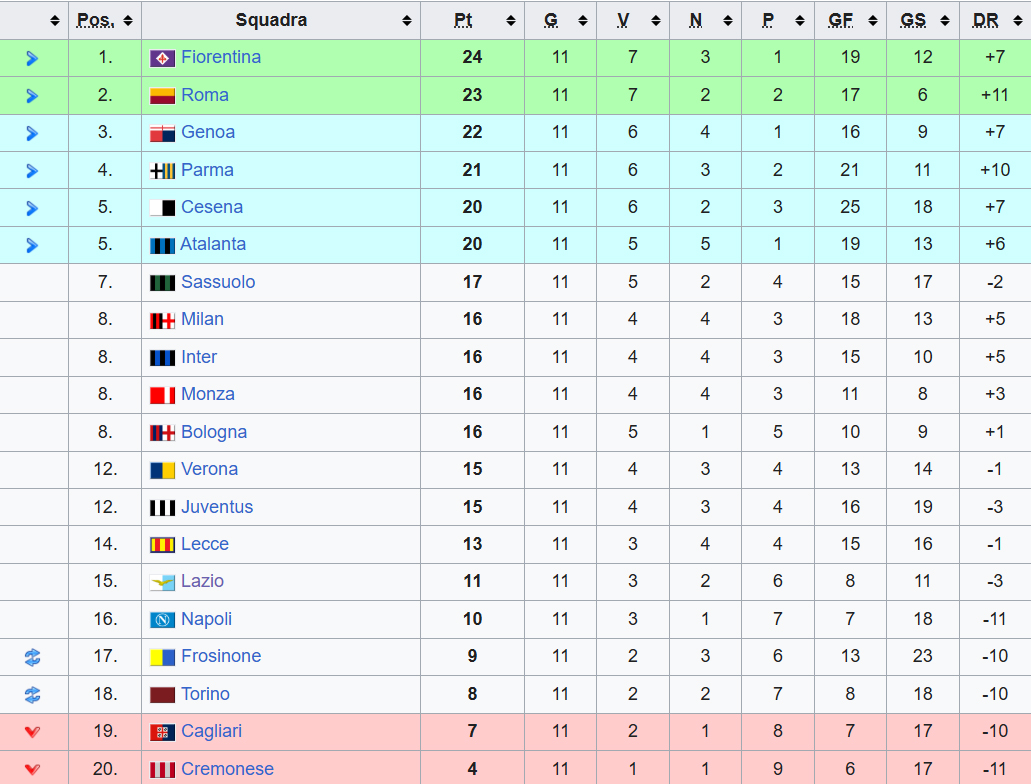Sort the table by Pt column

[x=472, y=20]
